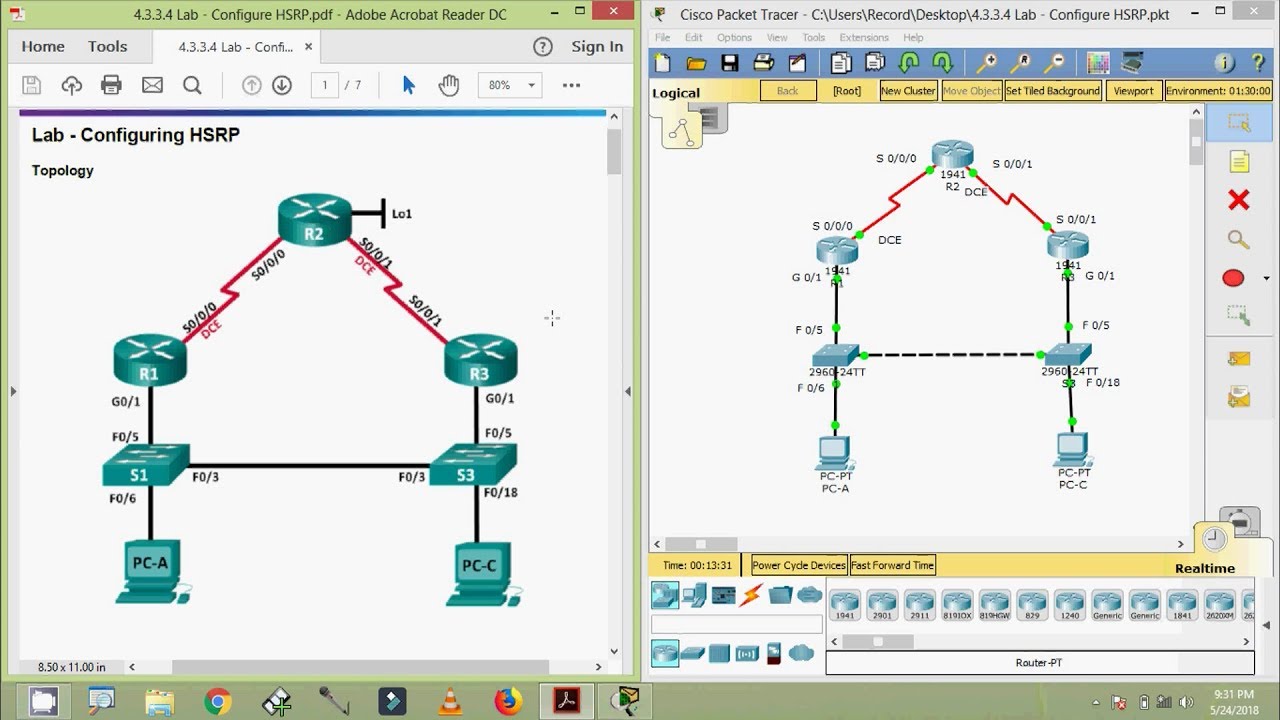This screenshot has width=1280, height=720.
Task: Pick the 1841 router from device list
Action: click(1182, 603)
